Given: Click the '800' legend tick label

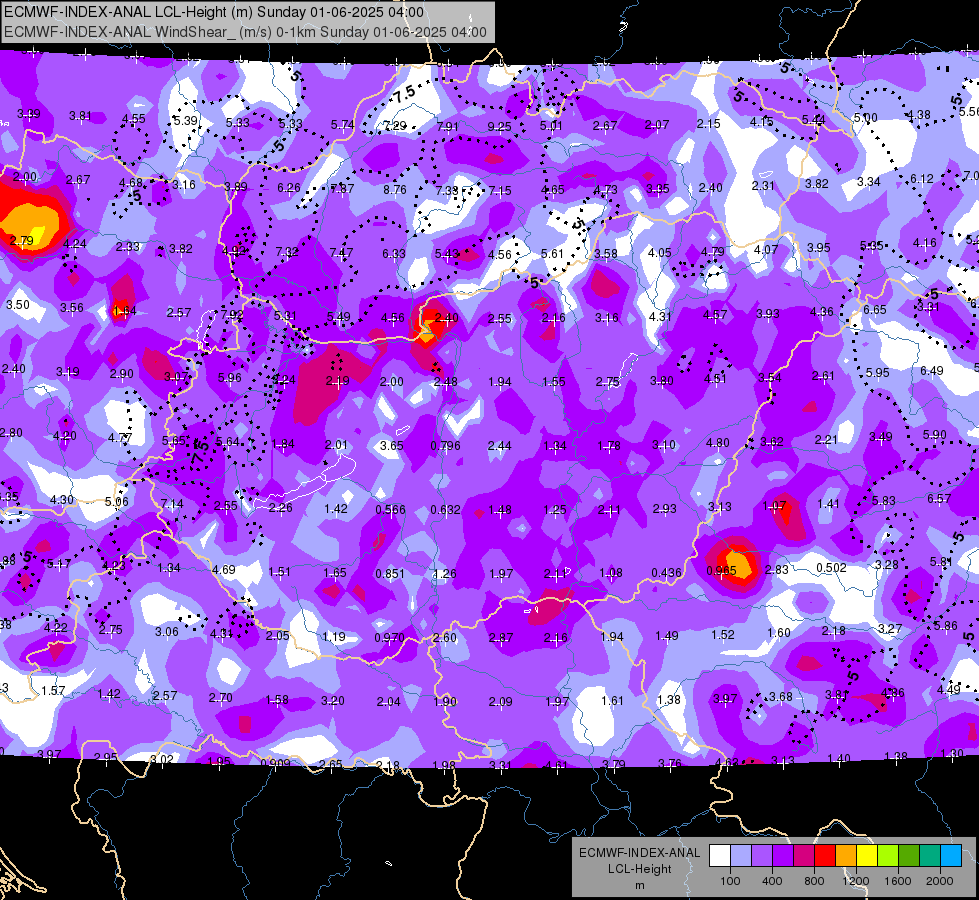Looking at the screenshot, I should 814,881.
